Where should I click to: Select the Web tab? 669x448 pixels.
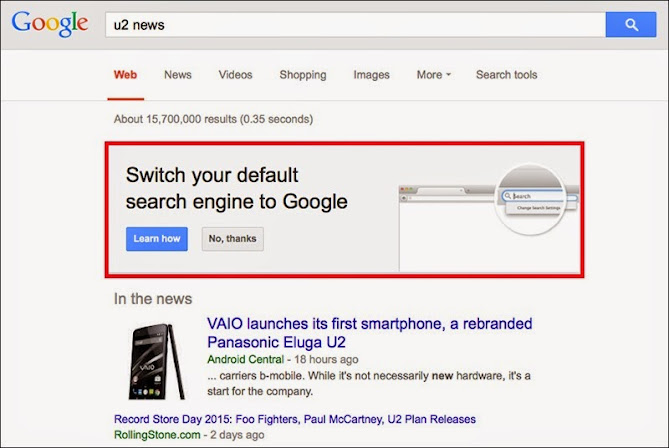pos(125,75)
